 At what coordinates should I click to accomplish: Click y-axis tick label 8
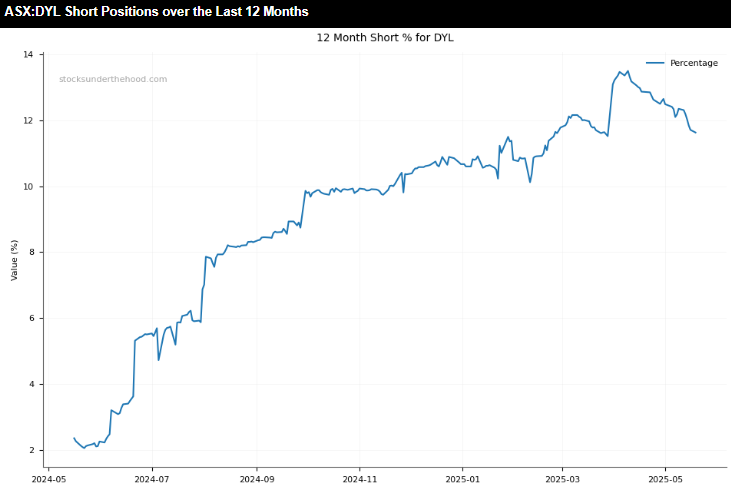31,252
